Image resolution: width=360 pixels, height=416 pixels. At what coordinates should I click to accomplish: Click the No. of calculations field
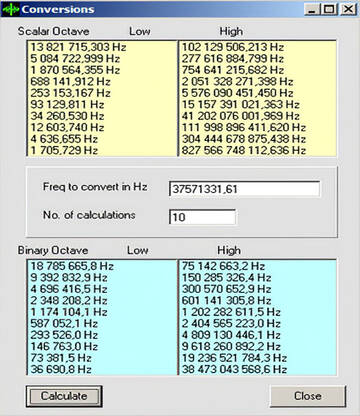point(202,217)
